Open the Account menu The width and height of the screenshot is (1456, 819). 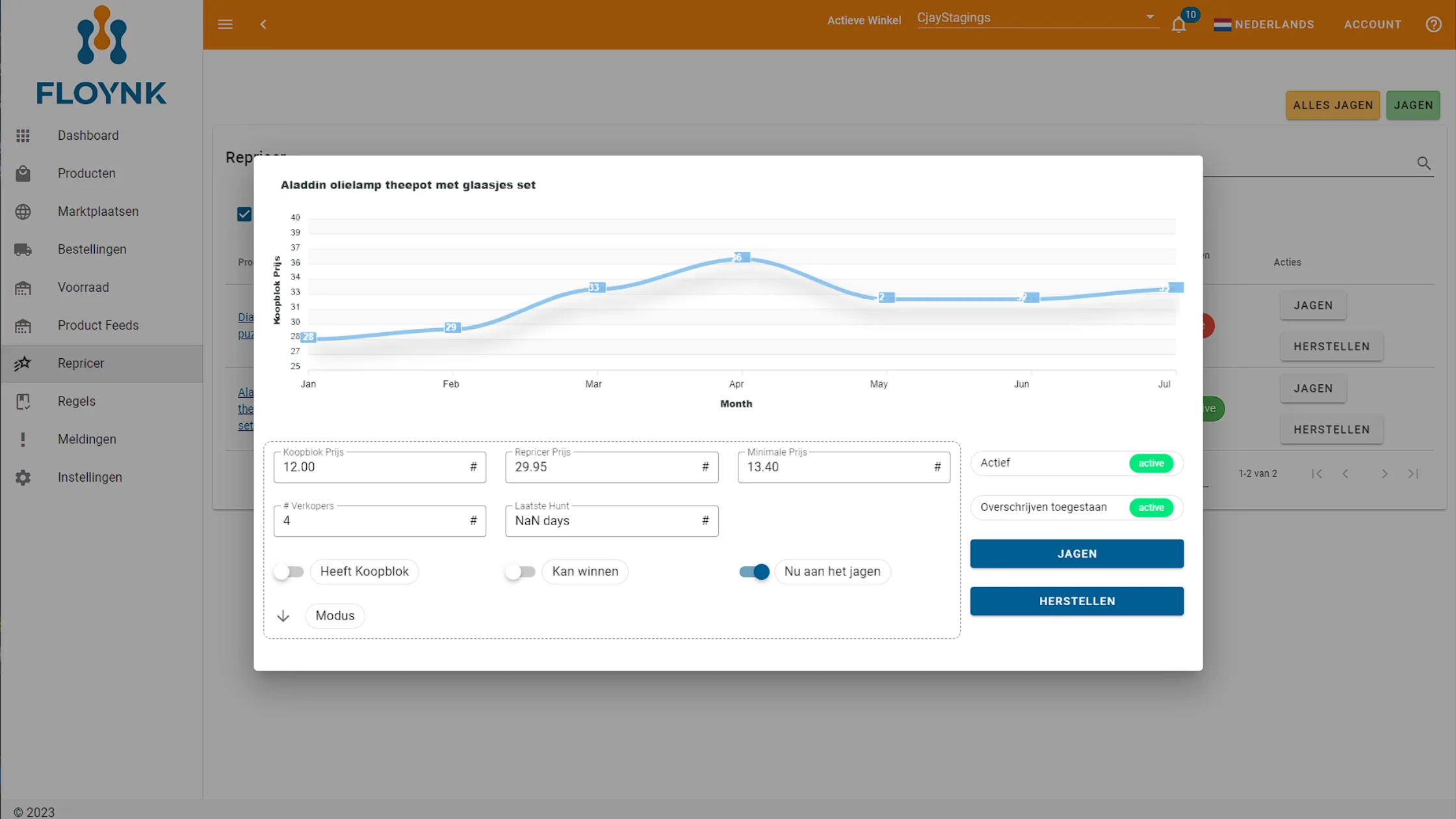[x=1373, y=25]
